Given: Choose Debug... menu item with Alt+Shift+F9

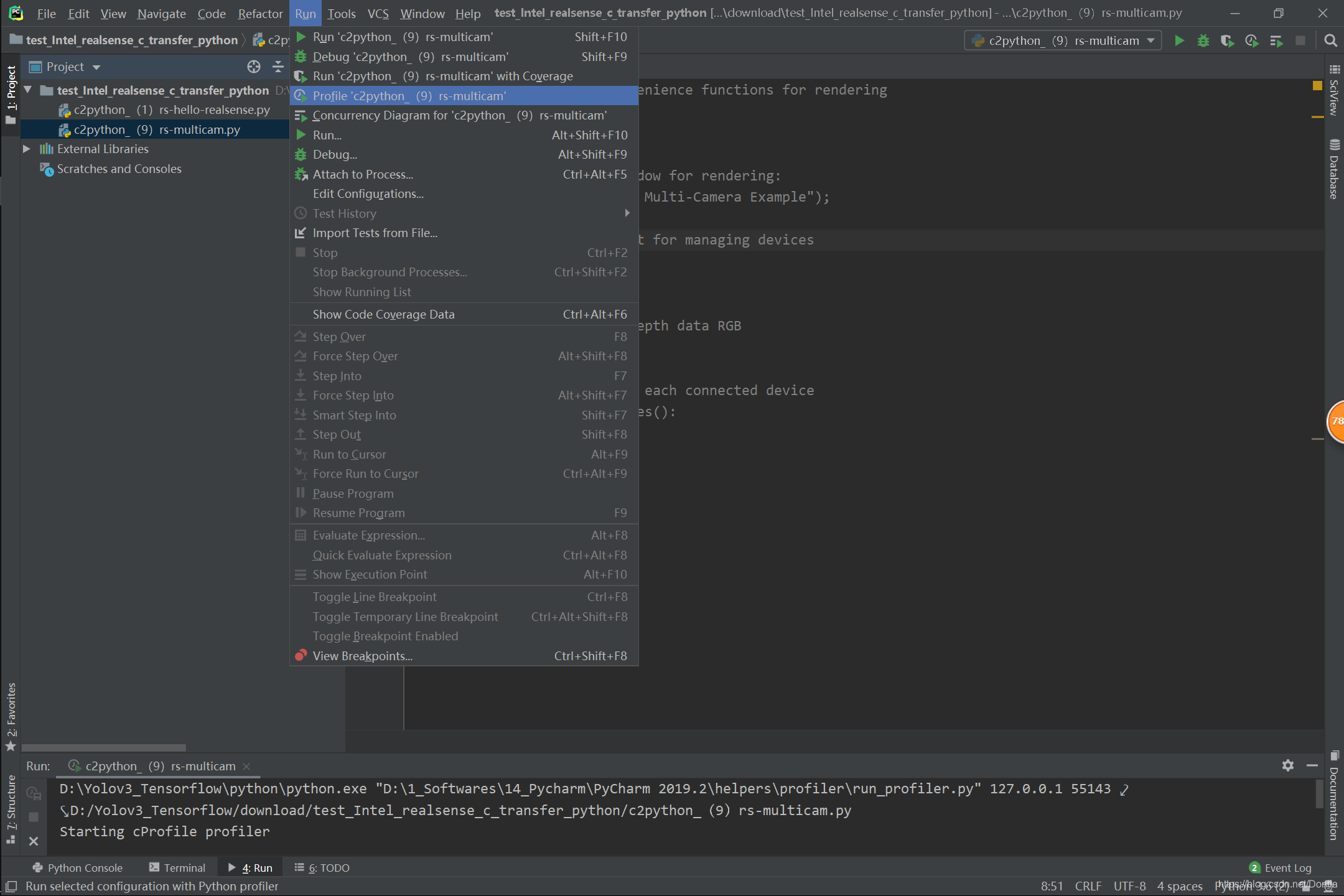Looking at the screenshot, I should pyautogui.click(x=464, y=154).
